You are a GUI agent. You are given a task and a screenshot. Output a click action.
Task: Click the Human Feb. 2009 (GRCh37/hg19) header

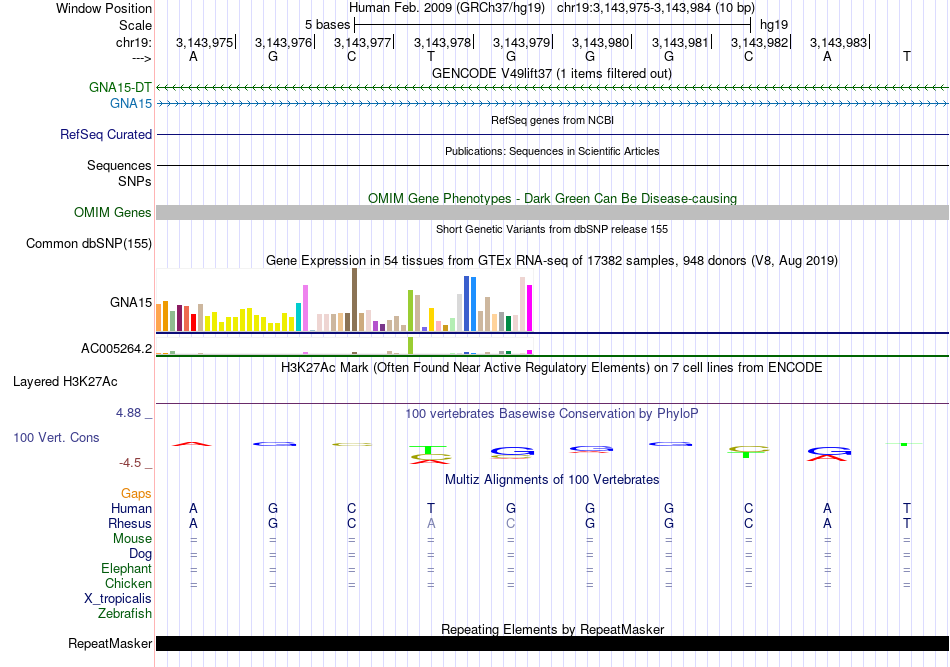click(x=447, y=8)
